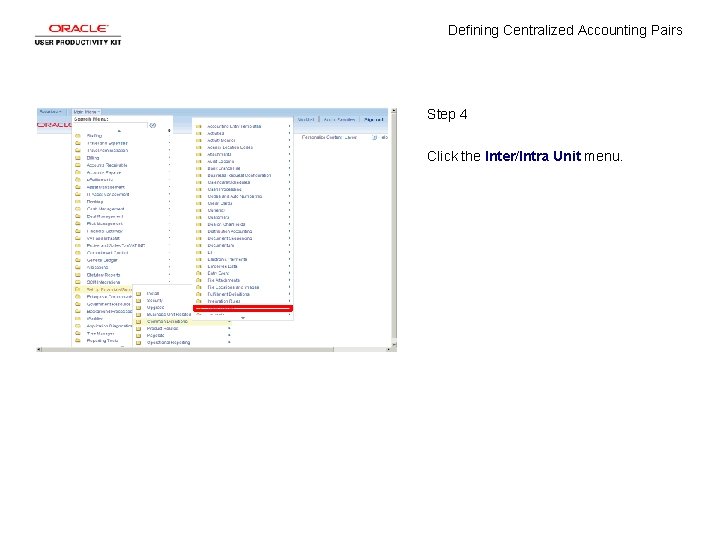Open the General Ledger menu item
Image resolution: width=720 pixels, height=540 pixels.
102,260
